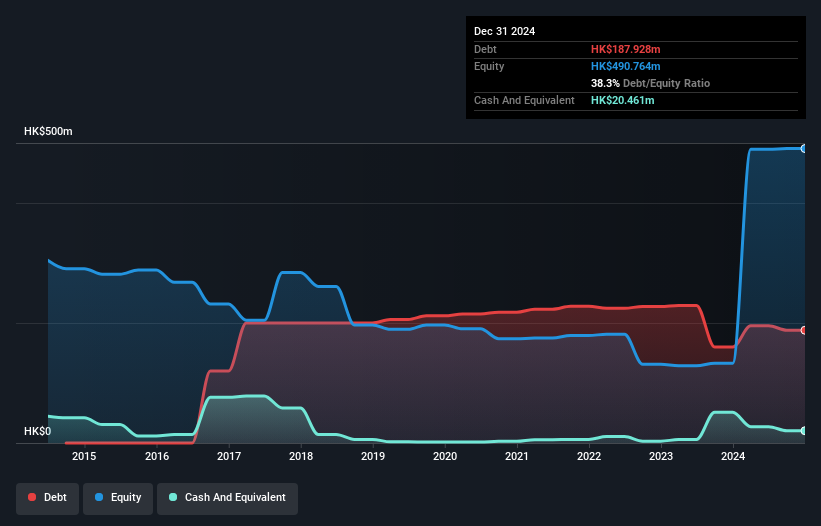The image size is (821, 526).
Task: Click the 2020 x-axis label
Action: (445, 456)
